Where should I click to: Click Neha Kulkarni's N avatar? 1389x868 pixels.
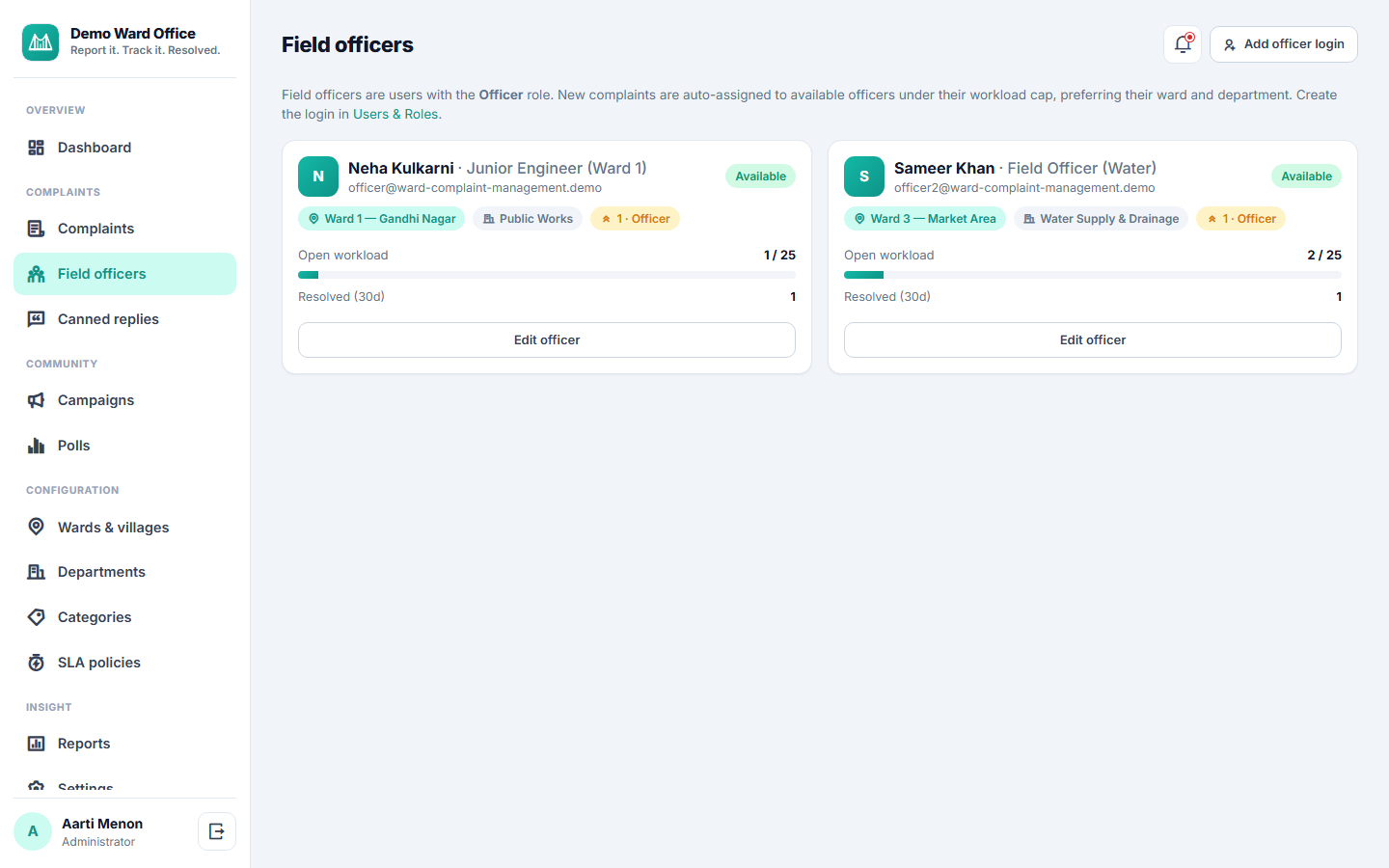[x=318, y=176]
